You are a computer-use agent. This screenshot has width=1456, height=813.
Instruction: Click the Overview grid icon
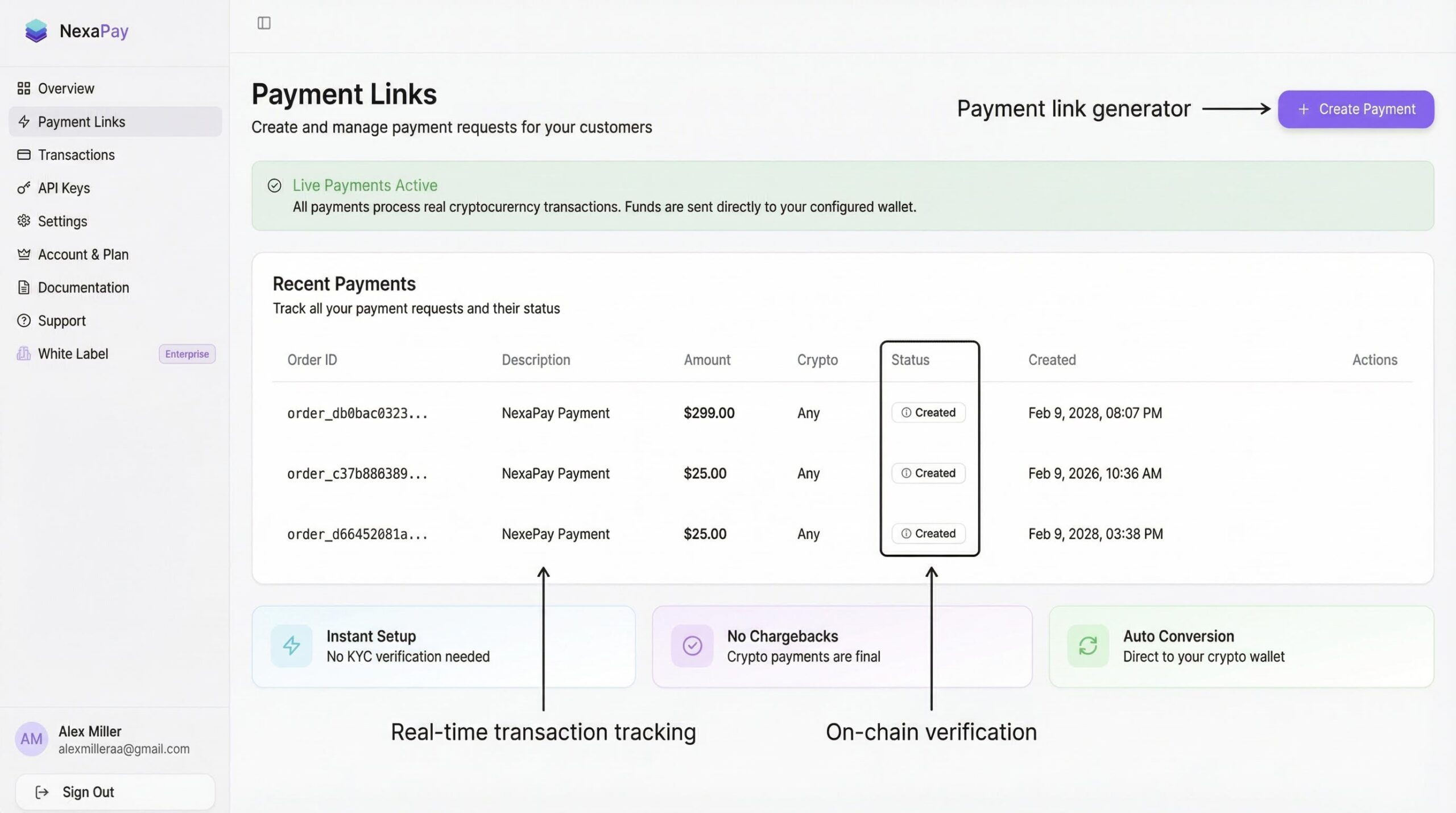(24, 88)
